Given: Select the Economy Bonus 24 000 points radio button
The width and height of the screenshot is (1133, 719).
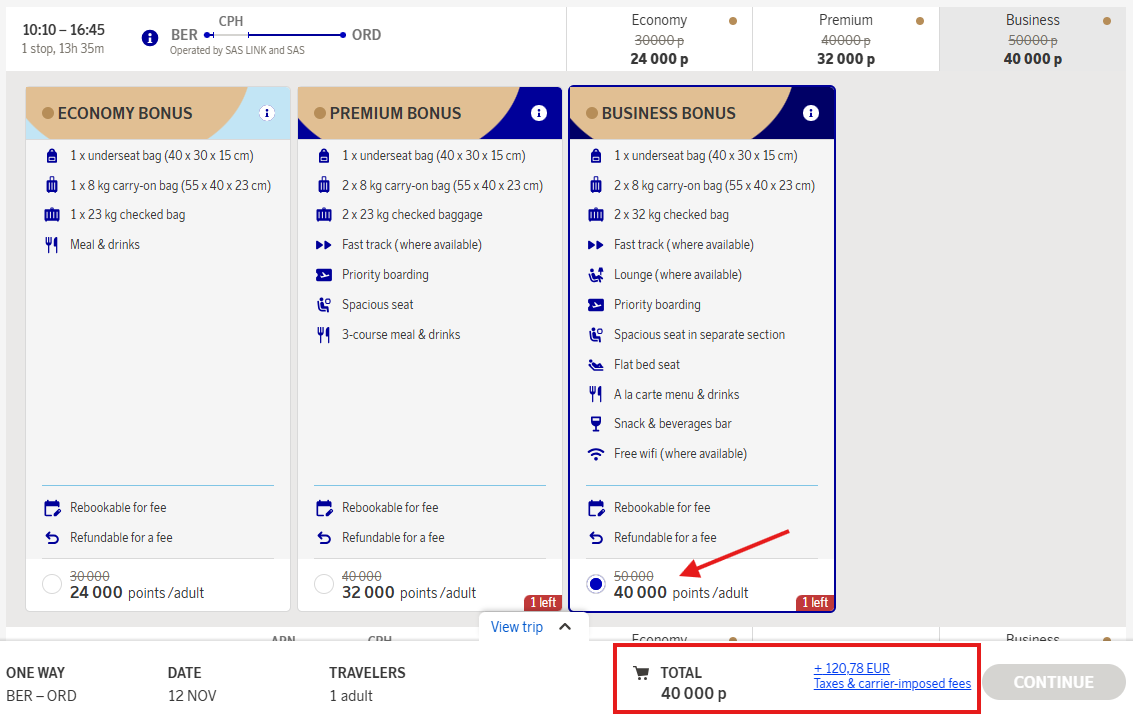Looking at the screenshot, I should point(51,583).
